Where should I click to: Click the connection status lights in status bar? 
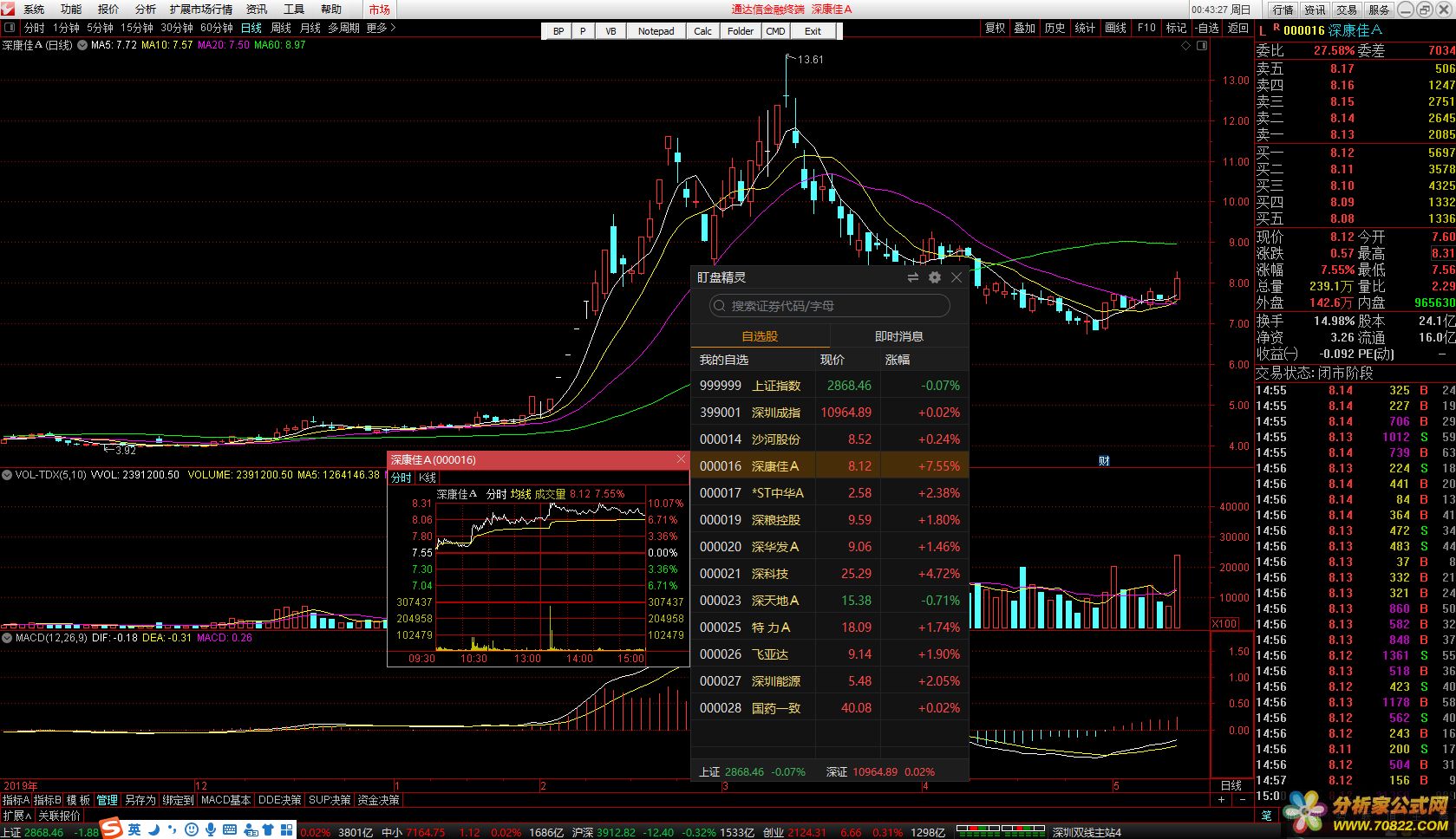1000,831
